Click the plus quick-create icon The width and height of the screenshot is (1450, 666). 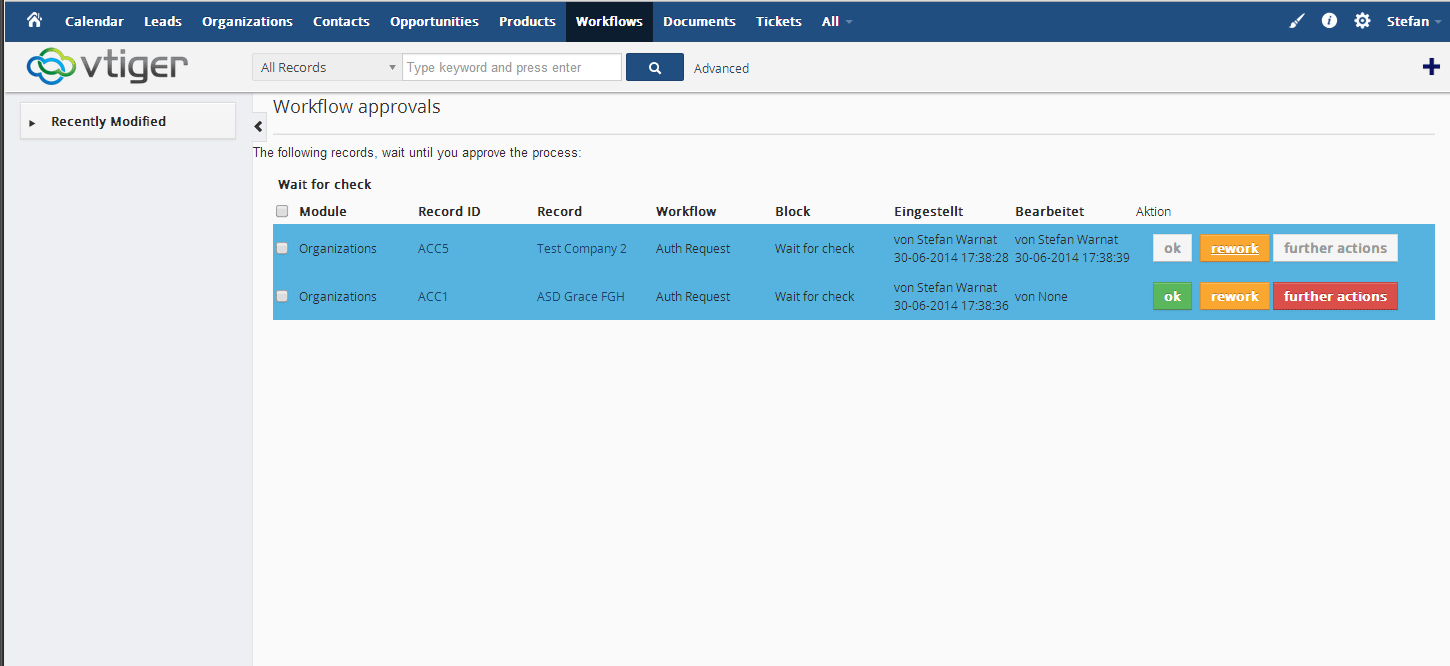tap(1430, 67)
